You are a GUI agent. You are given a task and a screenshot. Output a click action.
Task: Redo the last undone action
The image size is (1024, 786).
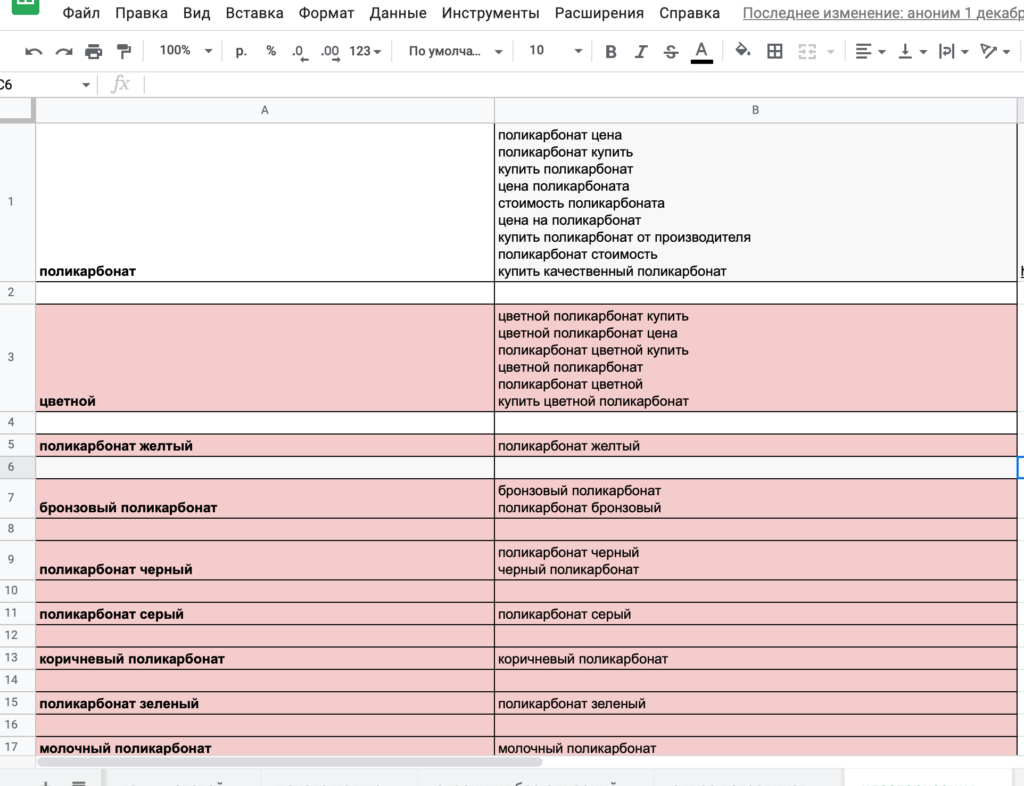pos(63,52)
